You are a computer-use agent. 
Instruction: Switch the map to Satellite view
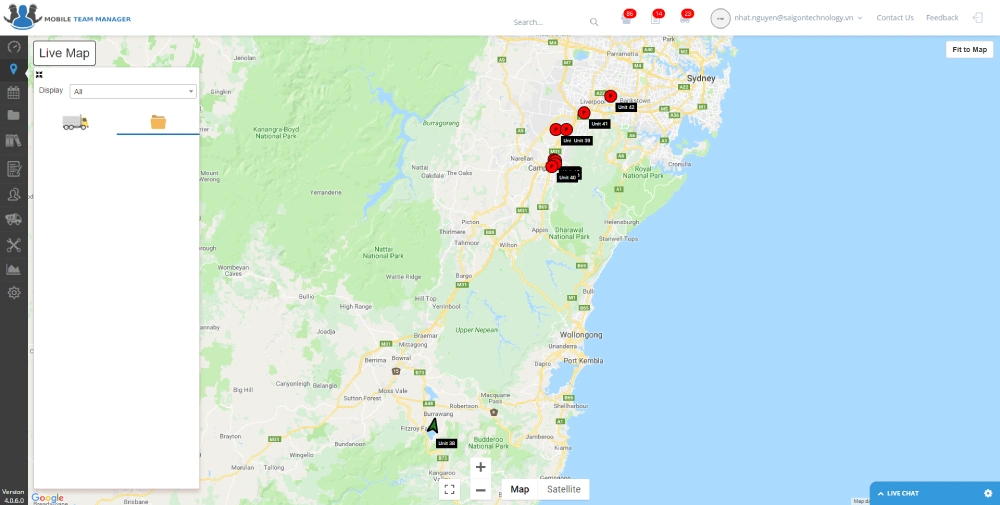[563, 489]
